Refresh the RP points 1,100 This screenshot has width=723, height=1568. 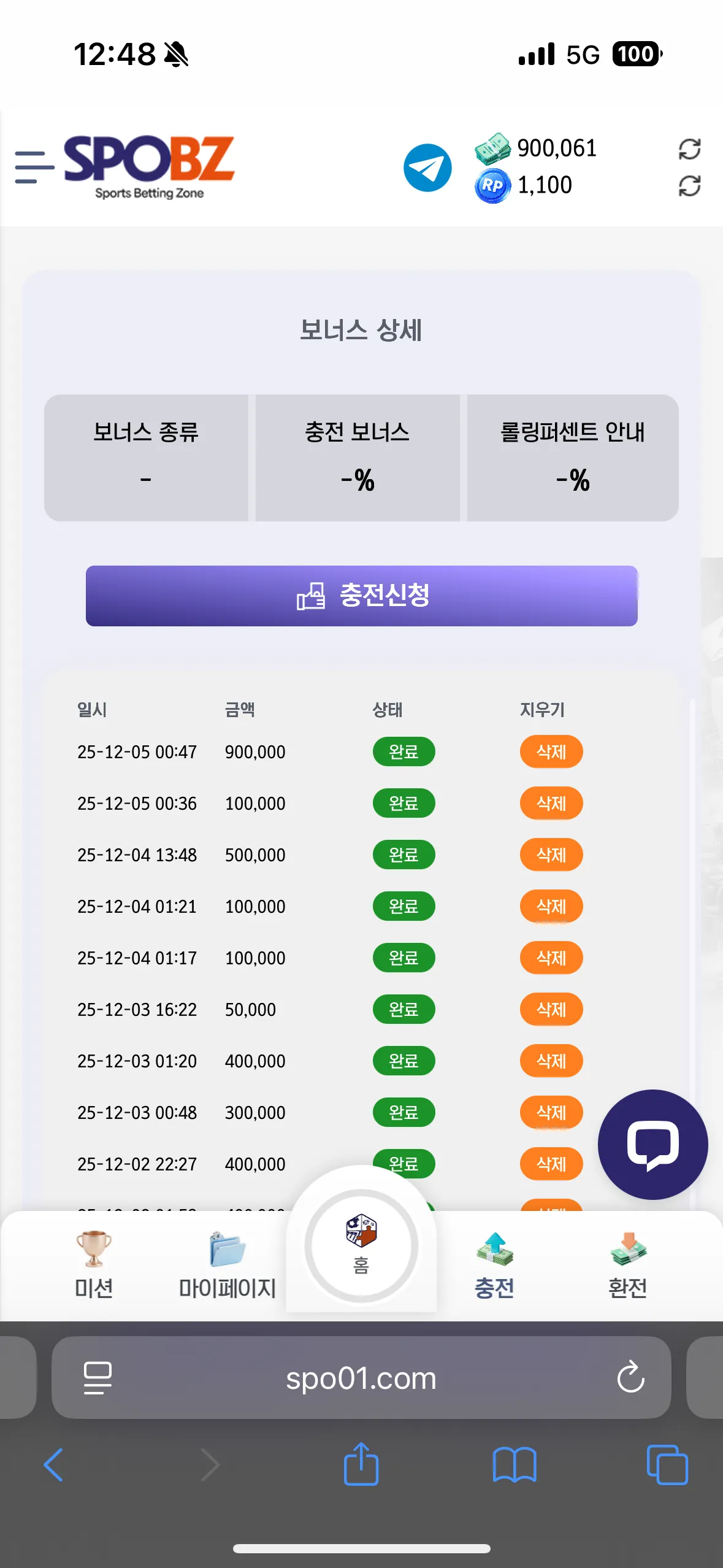point(689,186)
